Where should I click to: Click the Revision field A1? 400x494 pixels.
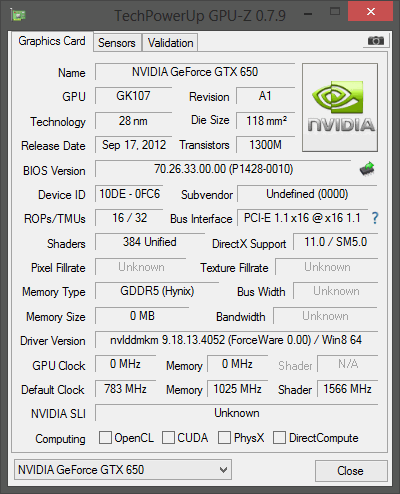(265, 96)
